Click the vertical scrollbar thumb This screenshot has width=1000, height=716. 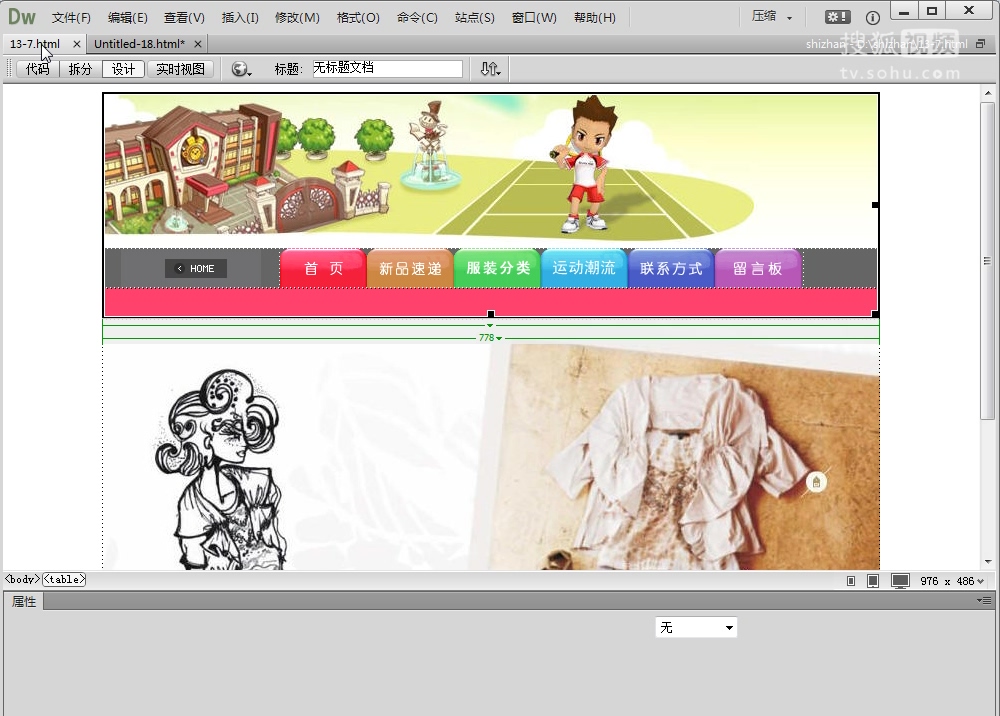coord(988,260)
